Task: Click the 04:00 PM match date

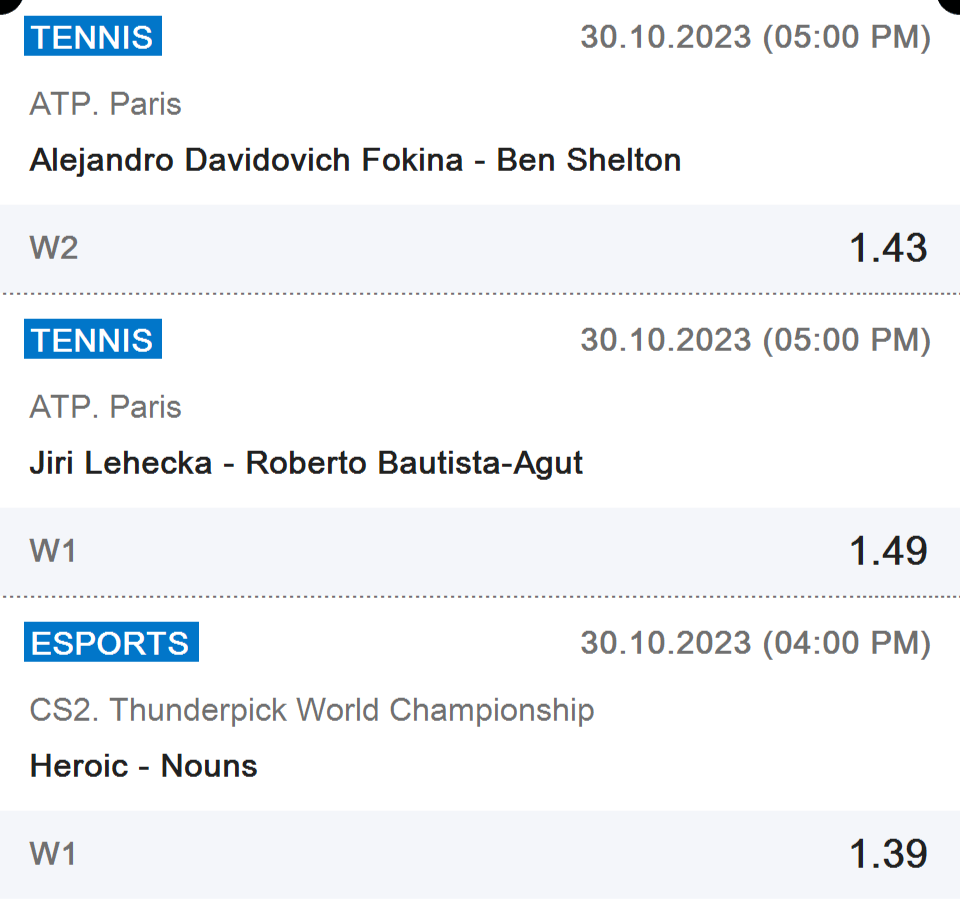Action: pyautogui.click(x=755, y=643)
